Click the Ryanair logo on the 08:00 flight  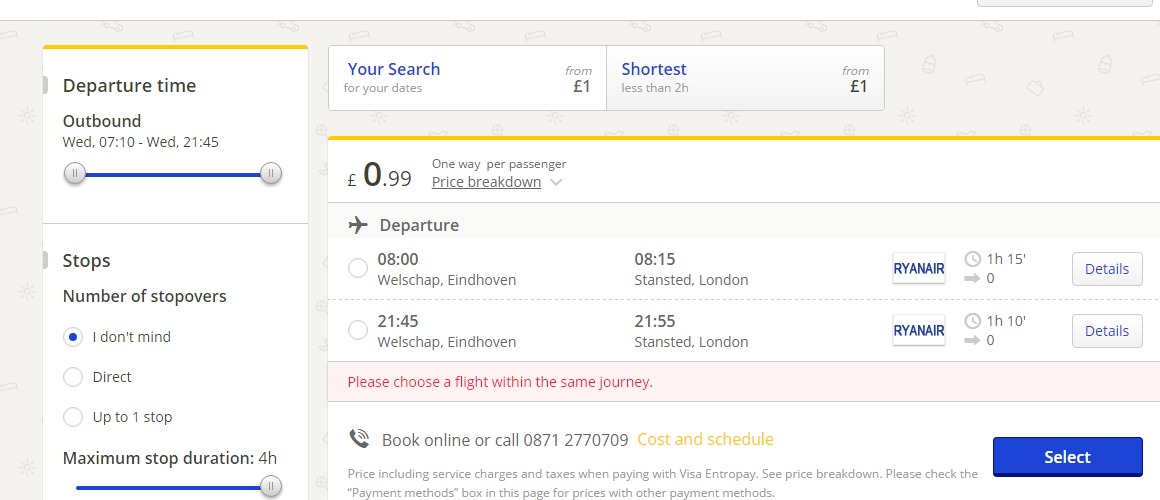919,268
